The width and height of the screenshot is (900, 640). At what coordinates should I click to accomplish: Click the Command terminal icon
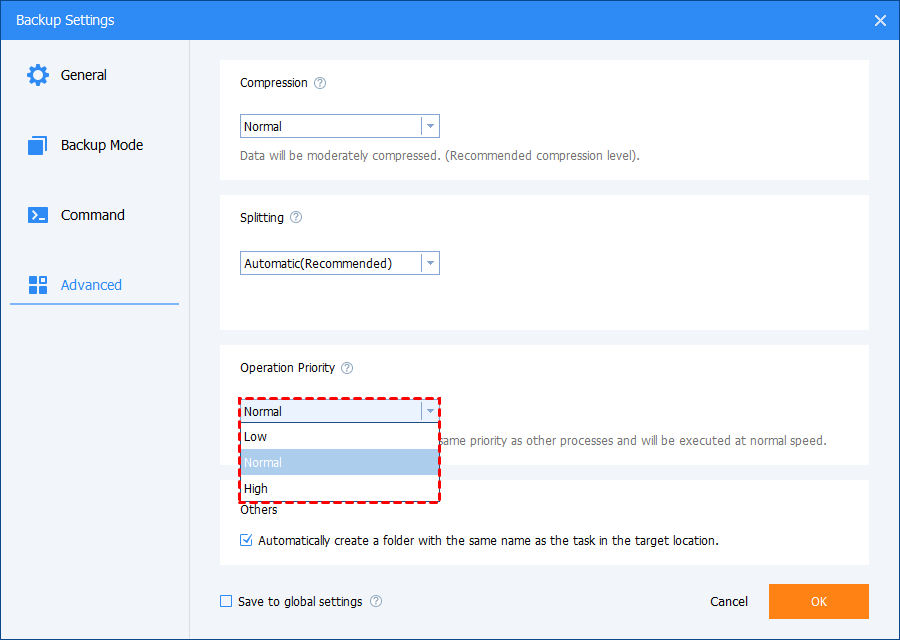click(x=38, y=215)
